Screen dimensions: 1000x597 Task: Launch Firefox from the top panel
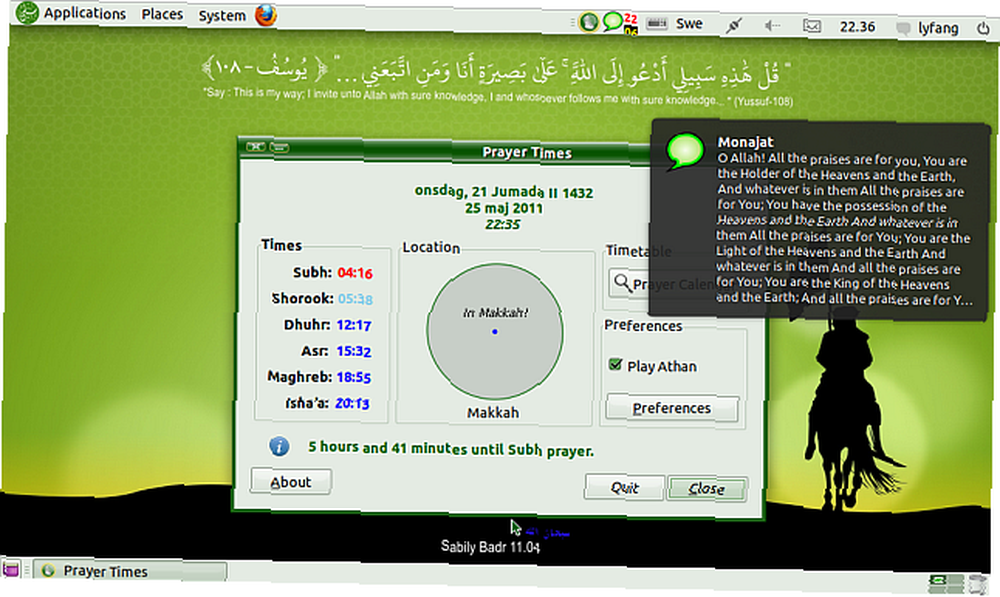[266, 15]
